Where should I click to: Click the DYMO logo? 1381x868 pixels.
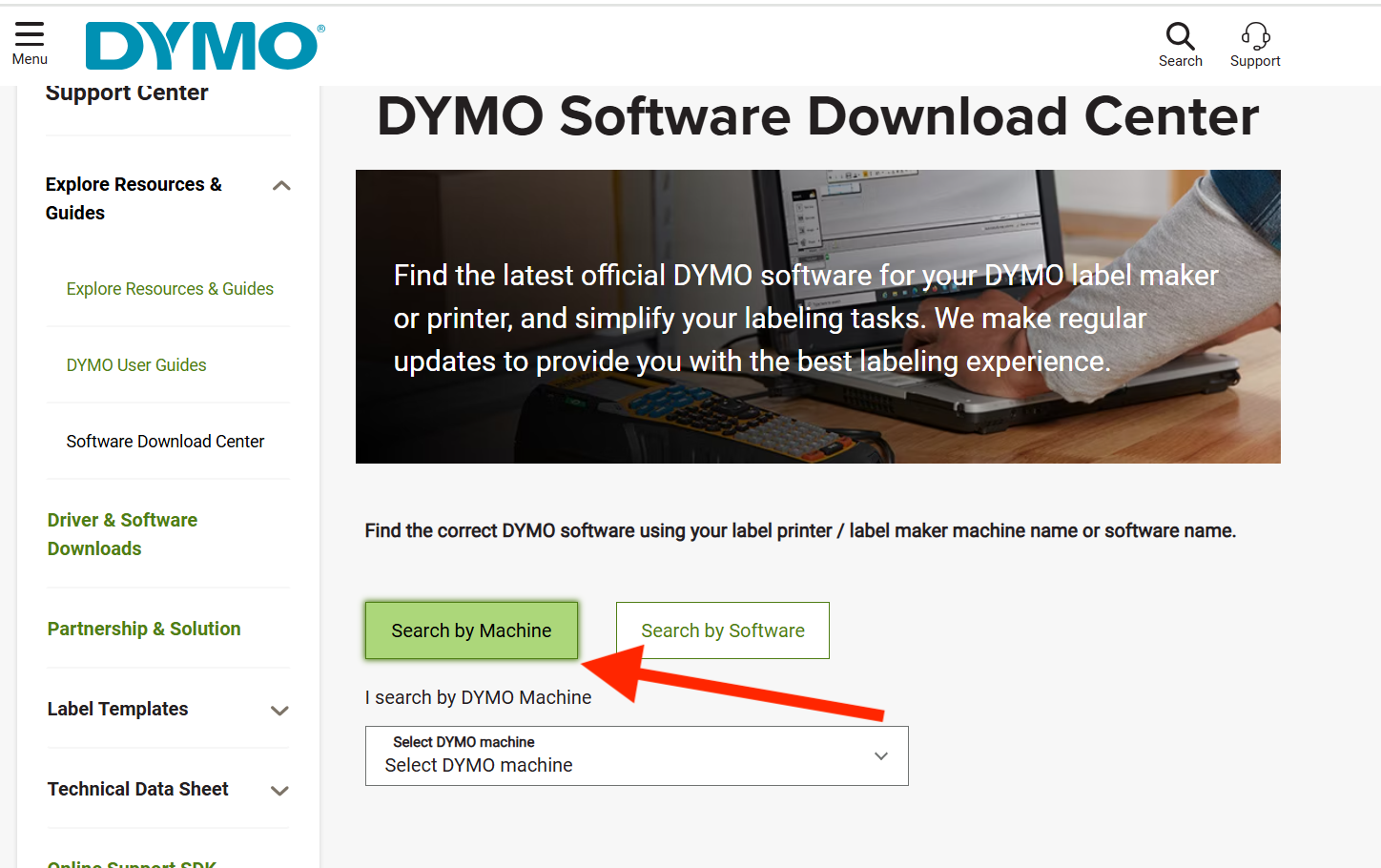pos(205,46)
